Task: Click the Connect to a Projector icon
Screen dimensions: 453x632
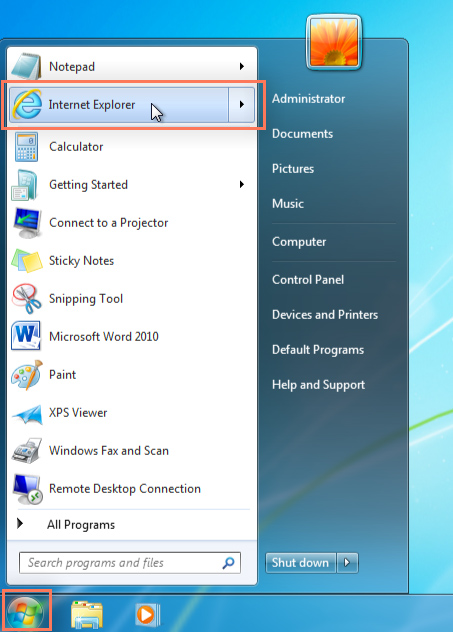Action: coord(27,222)
